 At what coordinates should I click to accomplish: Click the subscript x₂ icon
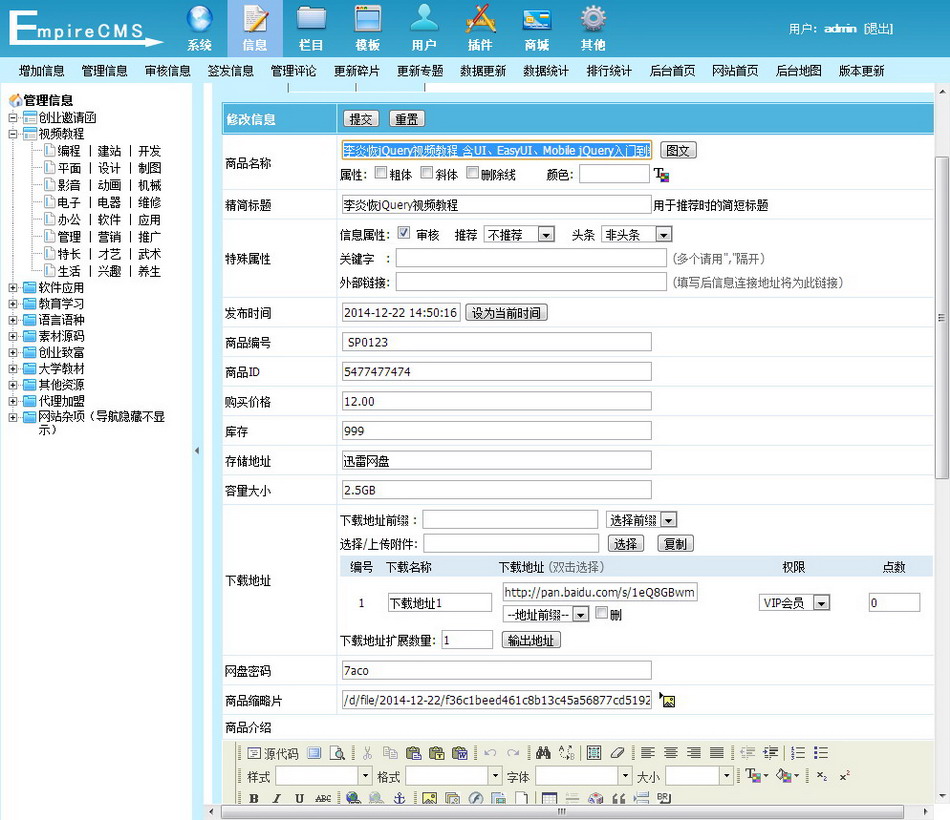[822, 776]
